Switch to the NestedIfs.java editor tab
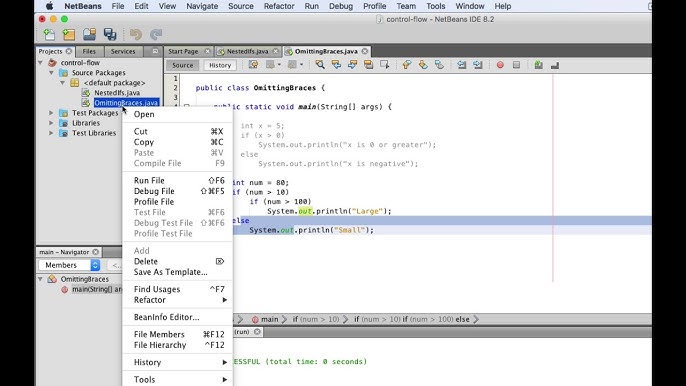Viewport: 686px width, 386px height. (x=248, y=51)
